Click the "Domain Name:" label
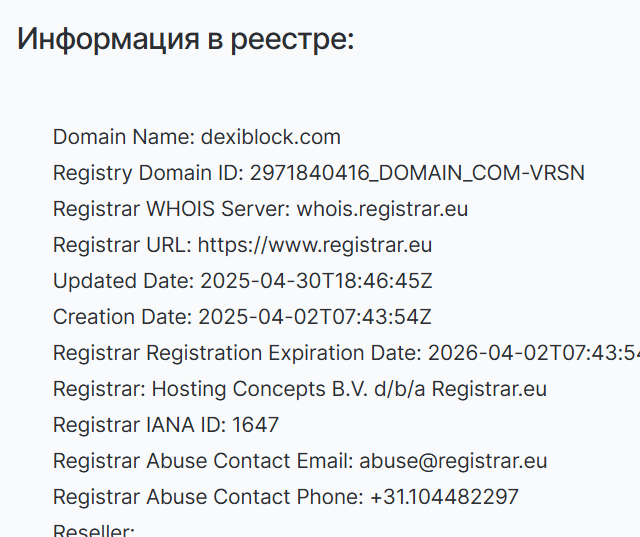Image resolution: width=640 pixels, height=537 pixels. 122,137
